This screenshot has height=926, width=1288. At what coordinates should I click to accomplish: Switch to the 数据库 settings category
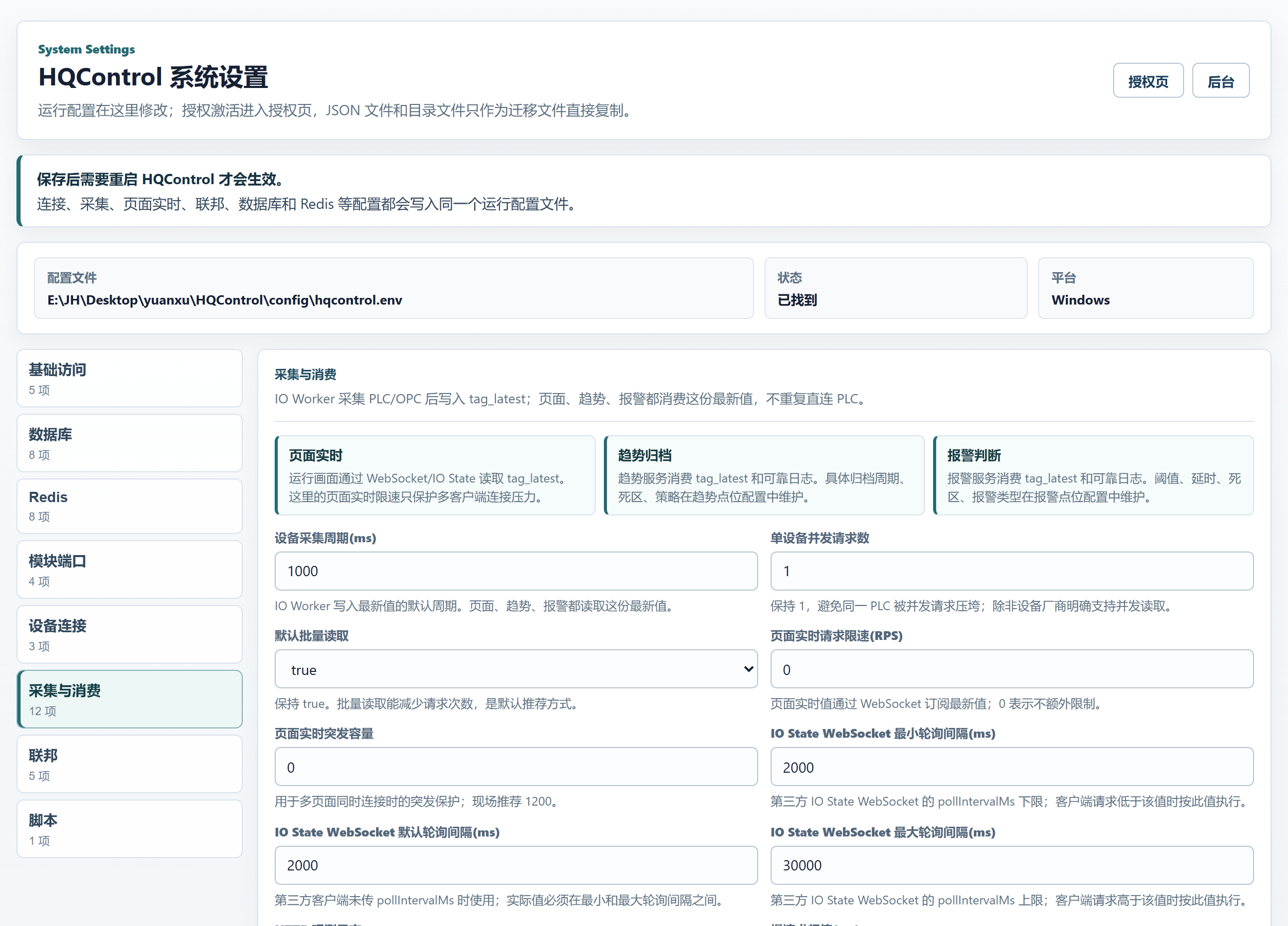(130, 443)
